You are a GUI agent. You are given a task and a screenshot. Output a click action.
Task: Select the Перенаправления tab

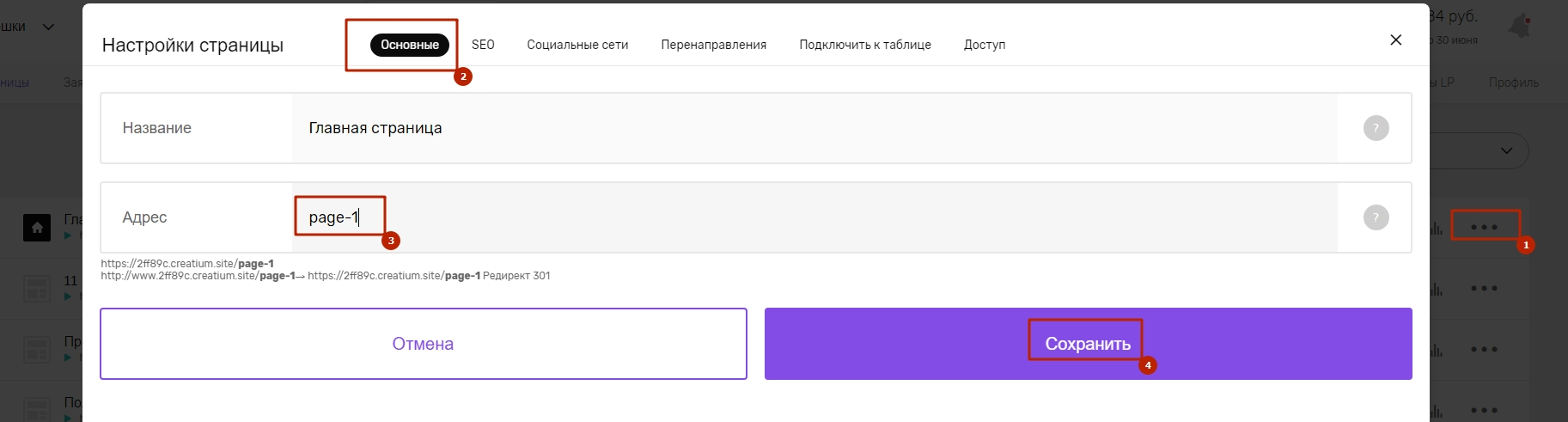(713, 45)
